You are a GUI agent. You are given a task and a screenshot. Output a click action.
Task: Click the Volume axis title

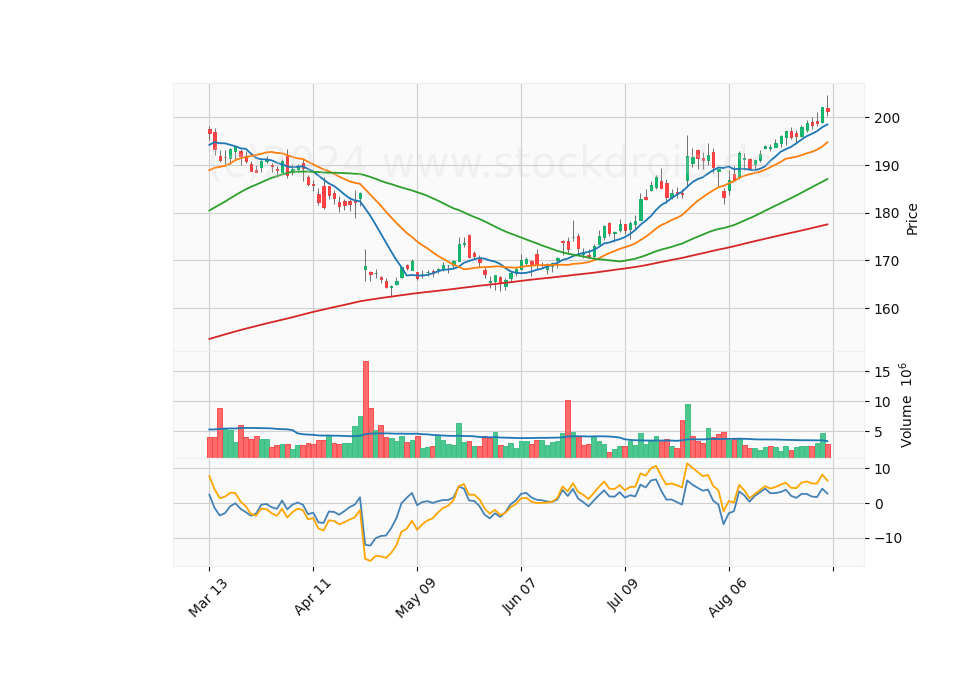[906, 405]
